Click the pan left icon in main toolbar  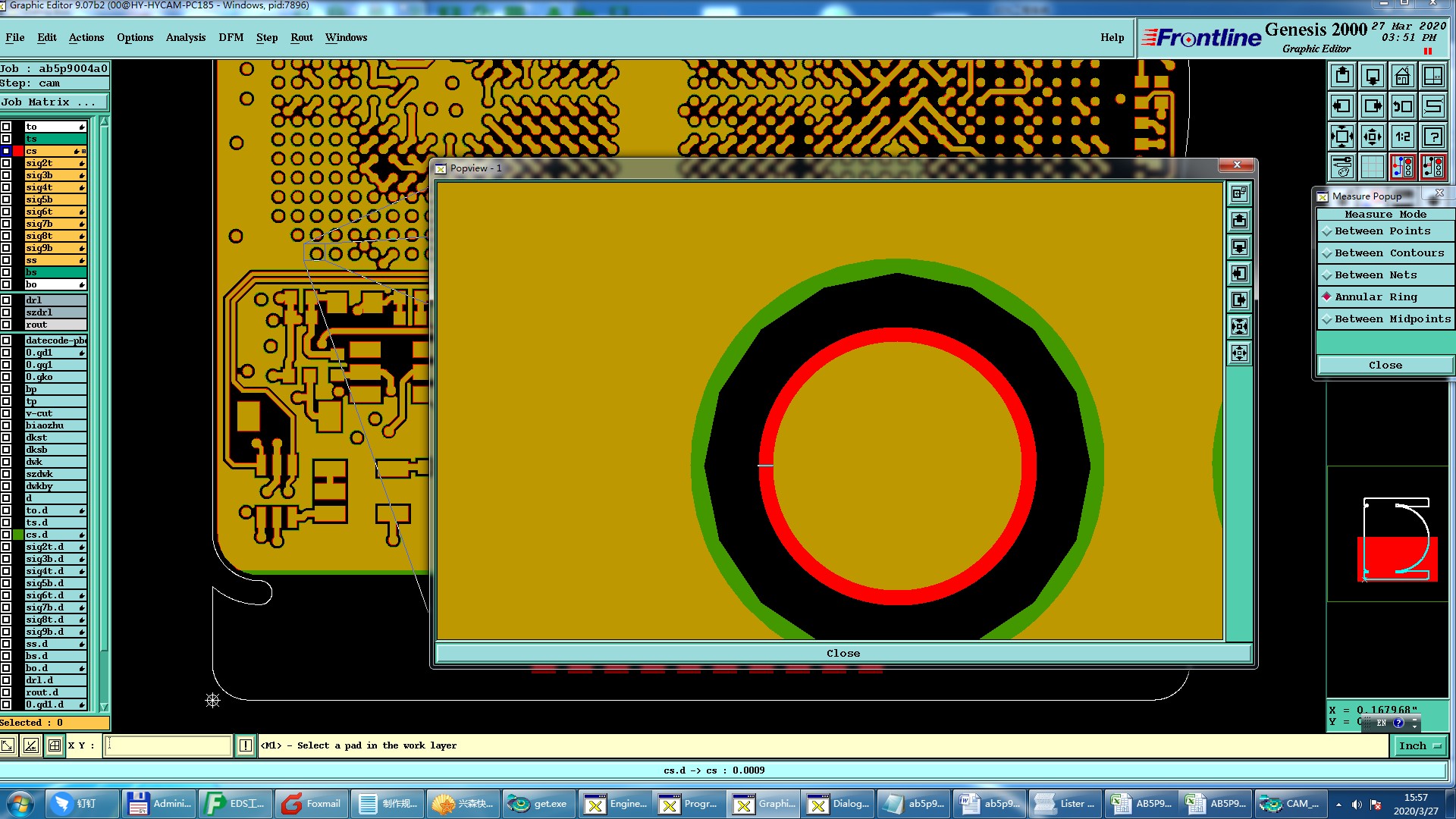click(x=1342, y=106)
